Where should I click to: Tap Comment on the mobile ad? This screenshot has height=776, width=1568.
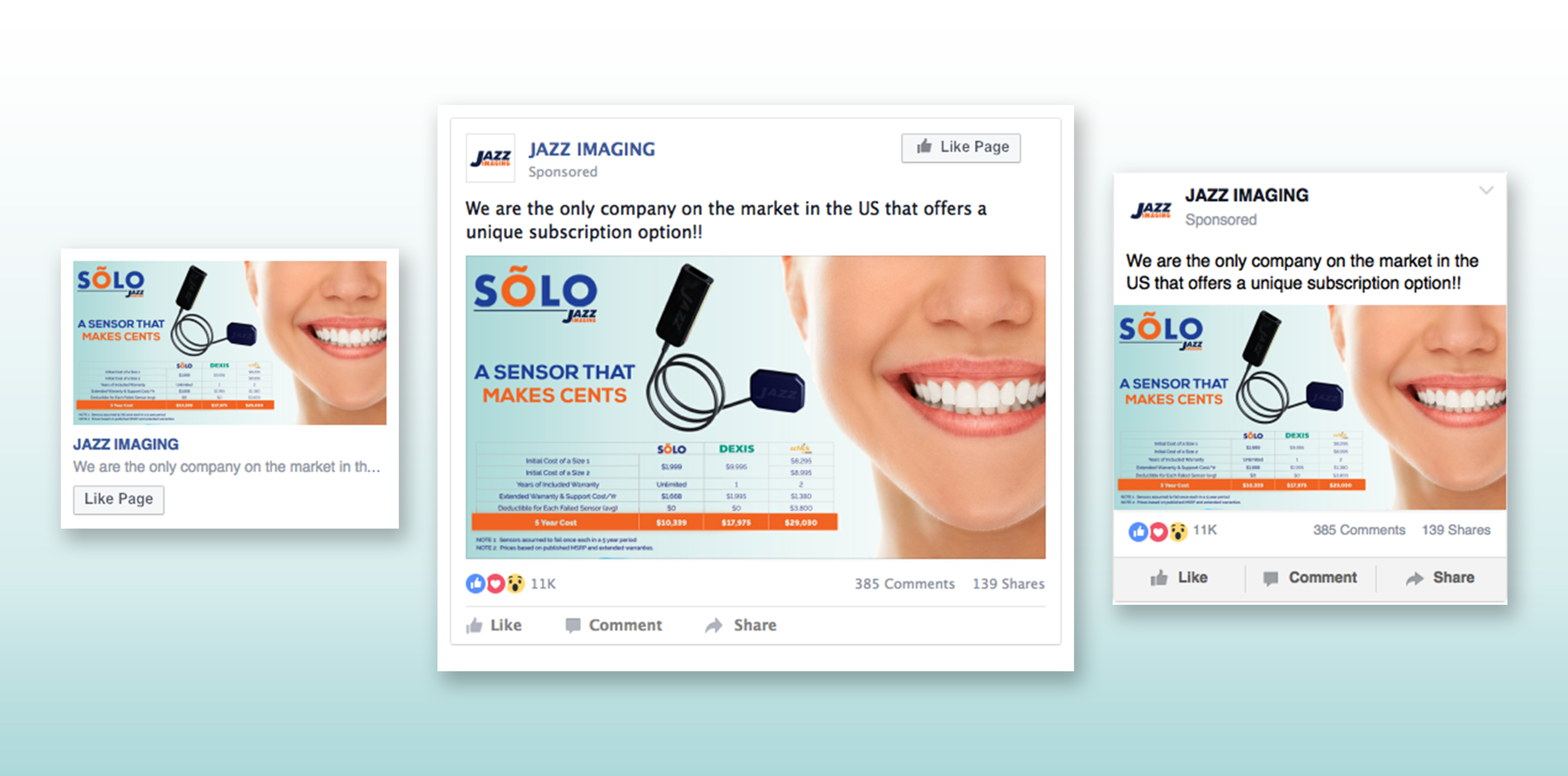pos(1310,578)
